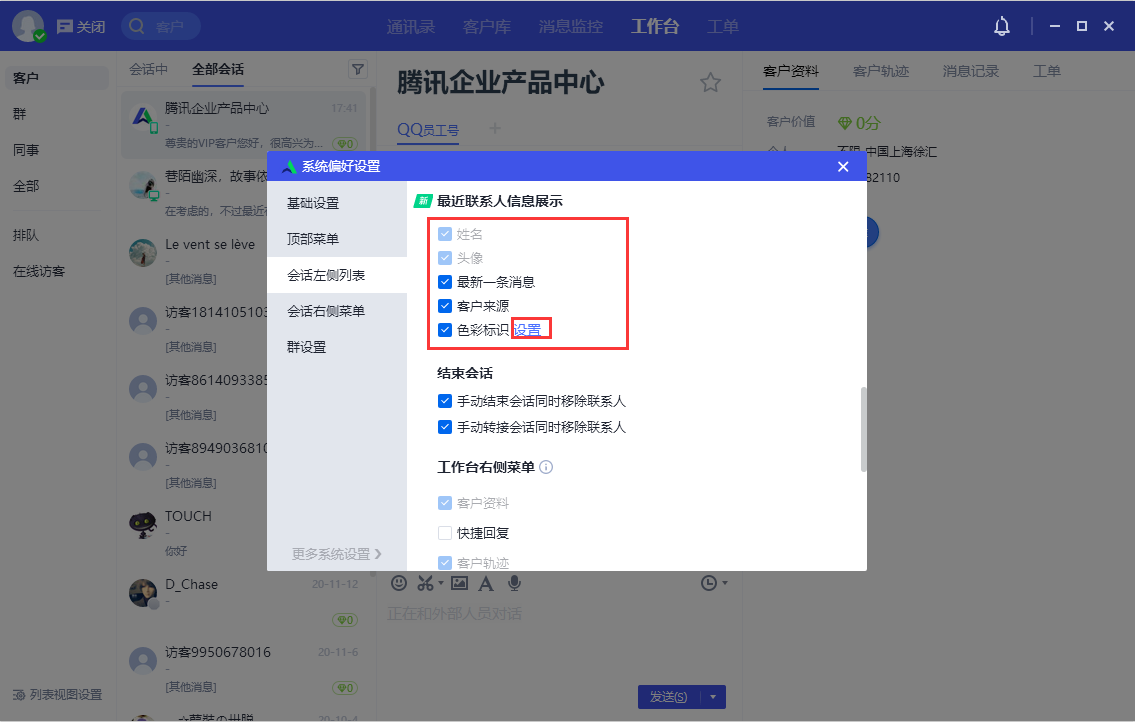Expand 更多系统设置 at sidebar bottom
Image resolution: width=1135 pixels, height=722 pixels.
click(x=336, y=553)
